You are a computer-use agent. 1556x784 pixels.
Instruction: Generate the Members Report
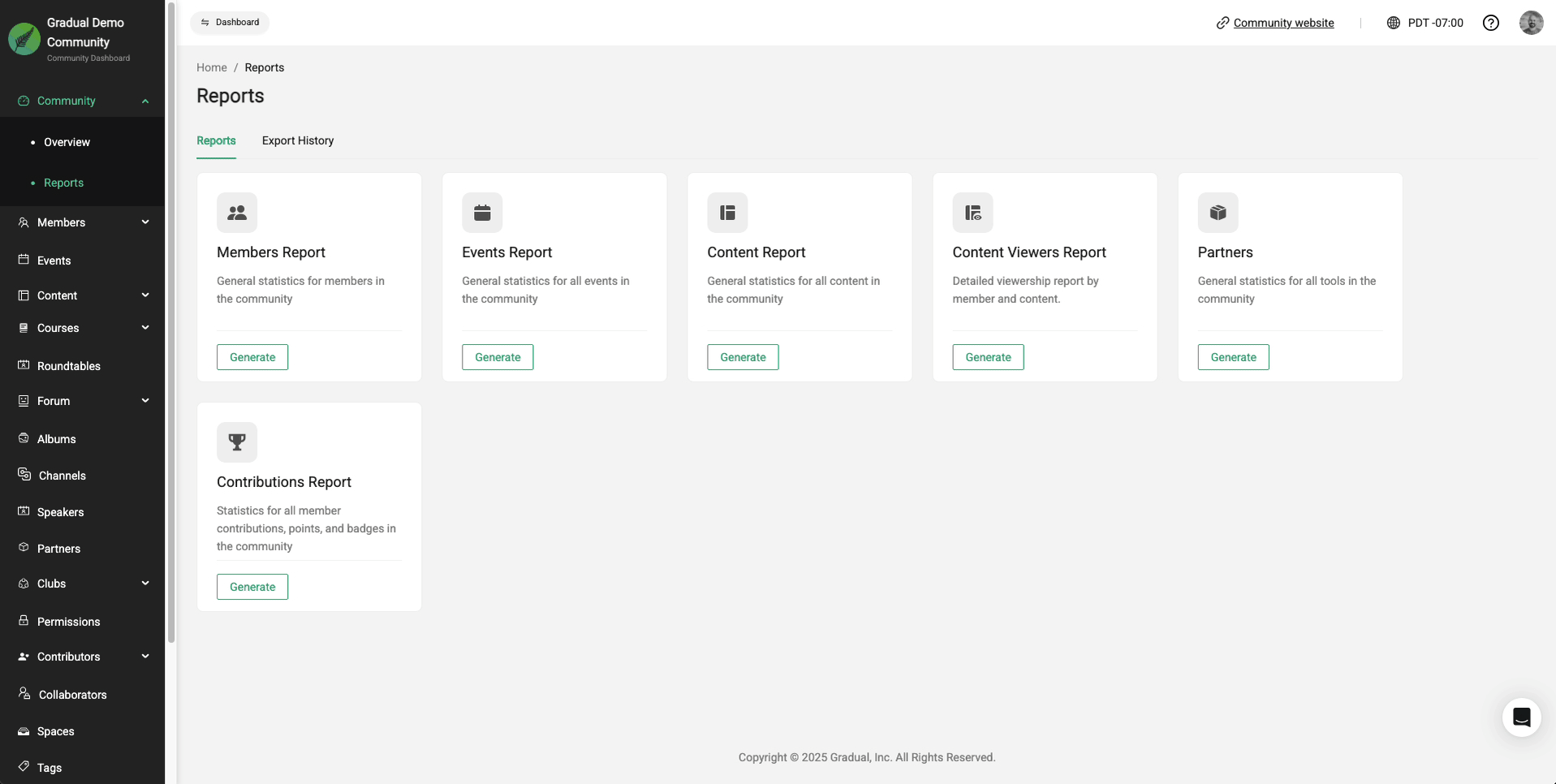point(252,357)
